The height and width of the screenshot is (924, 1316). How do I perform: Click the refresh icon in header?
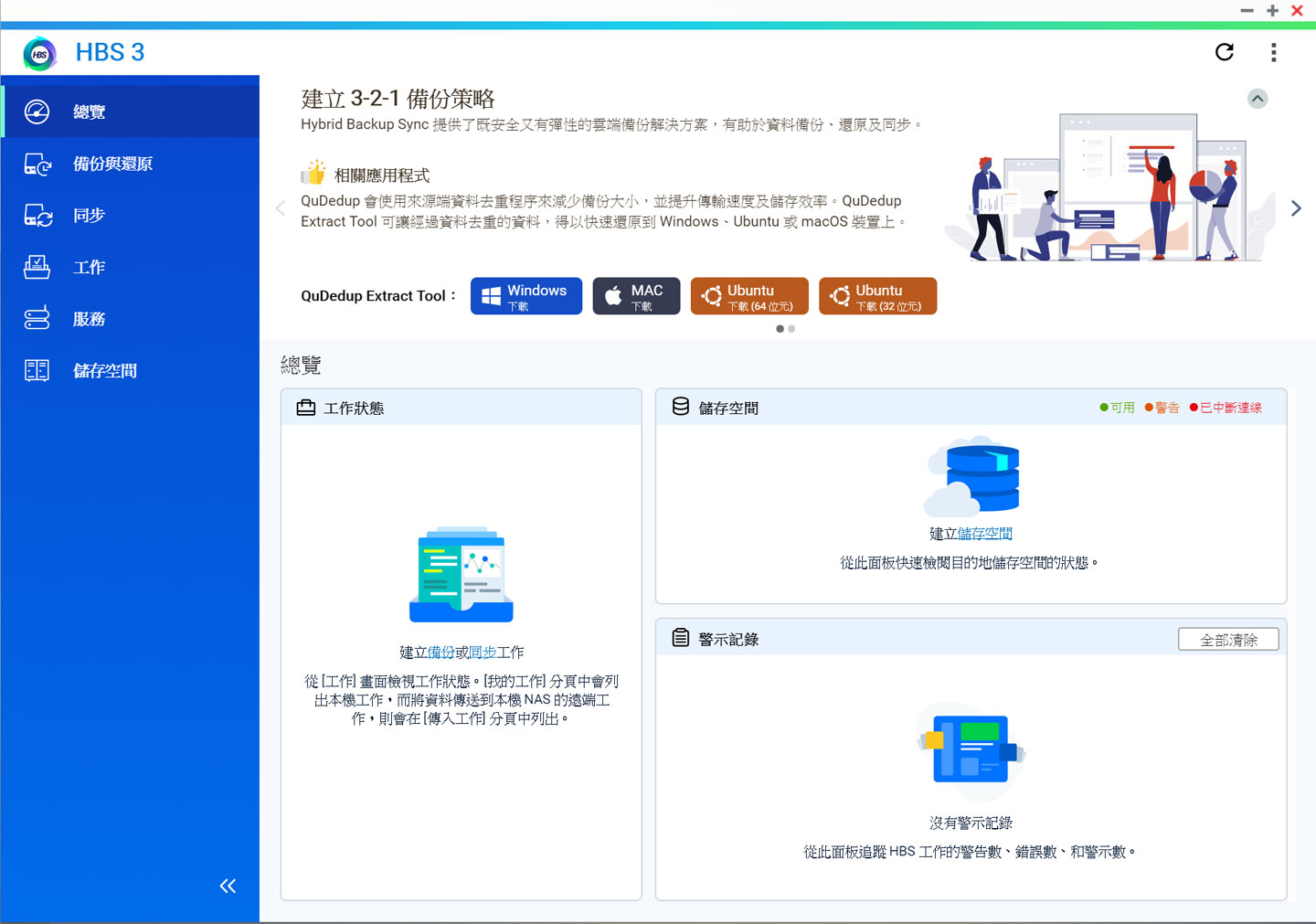(1225, 52)
